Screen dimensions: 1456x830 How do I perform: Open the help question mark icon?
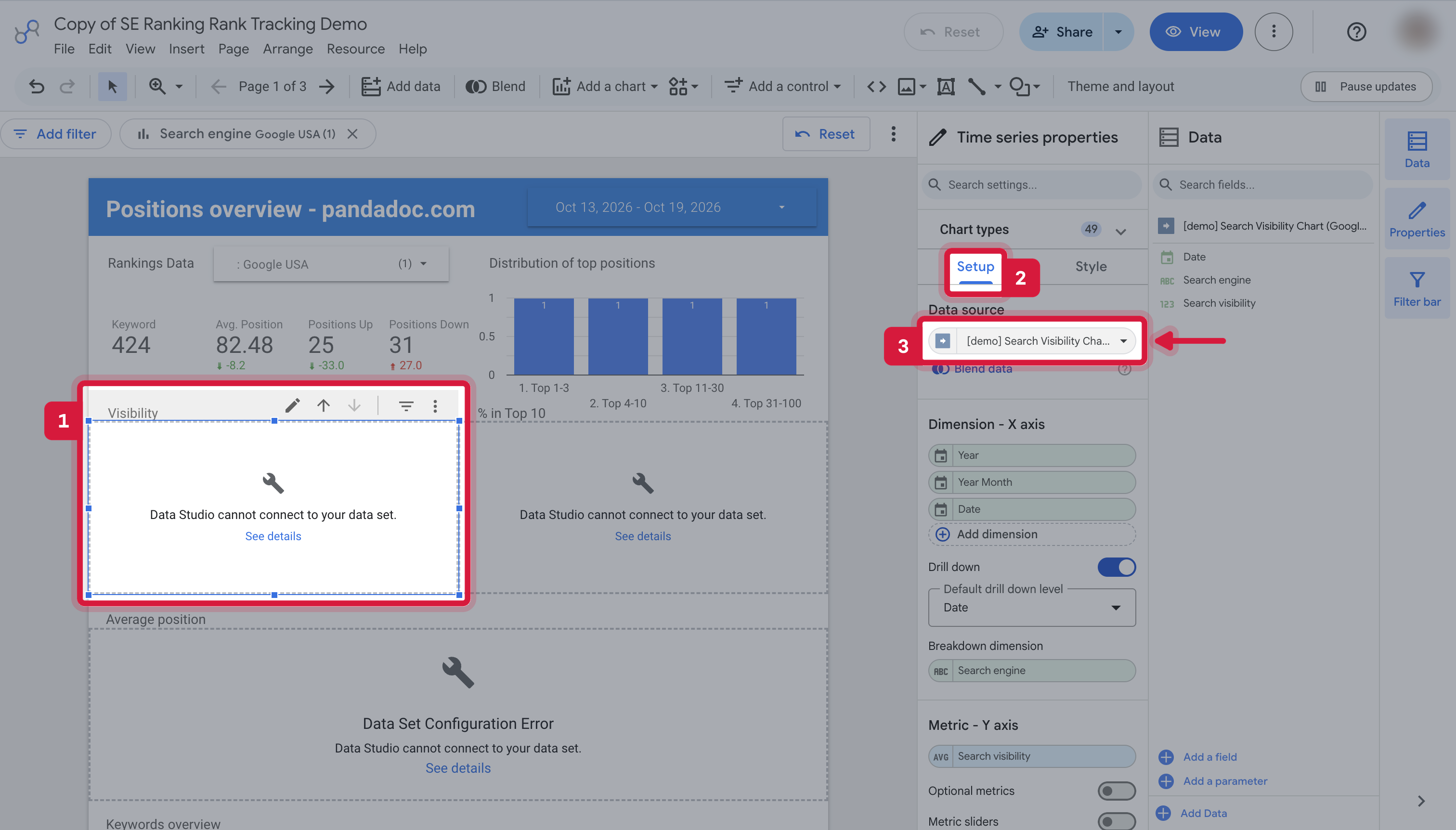click(x=1356, y=32)
